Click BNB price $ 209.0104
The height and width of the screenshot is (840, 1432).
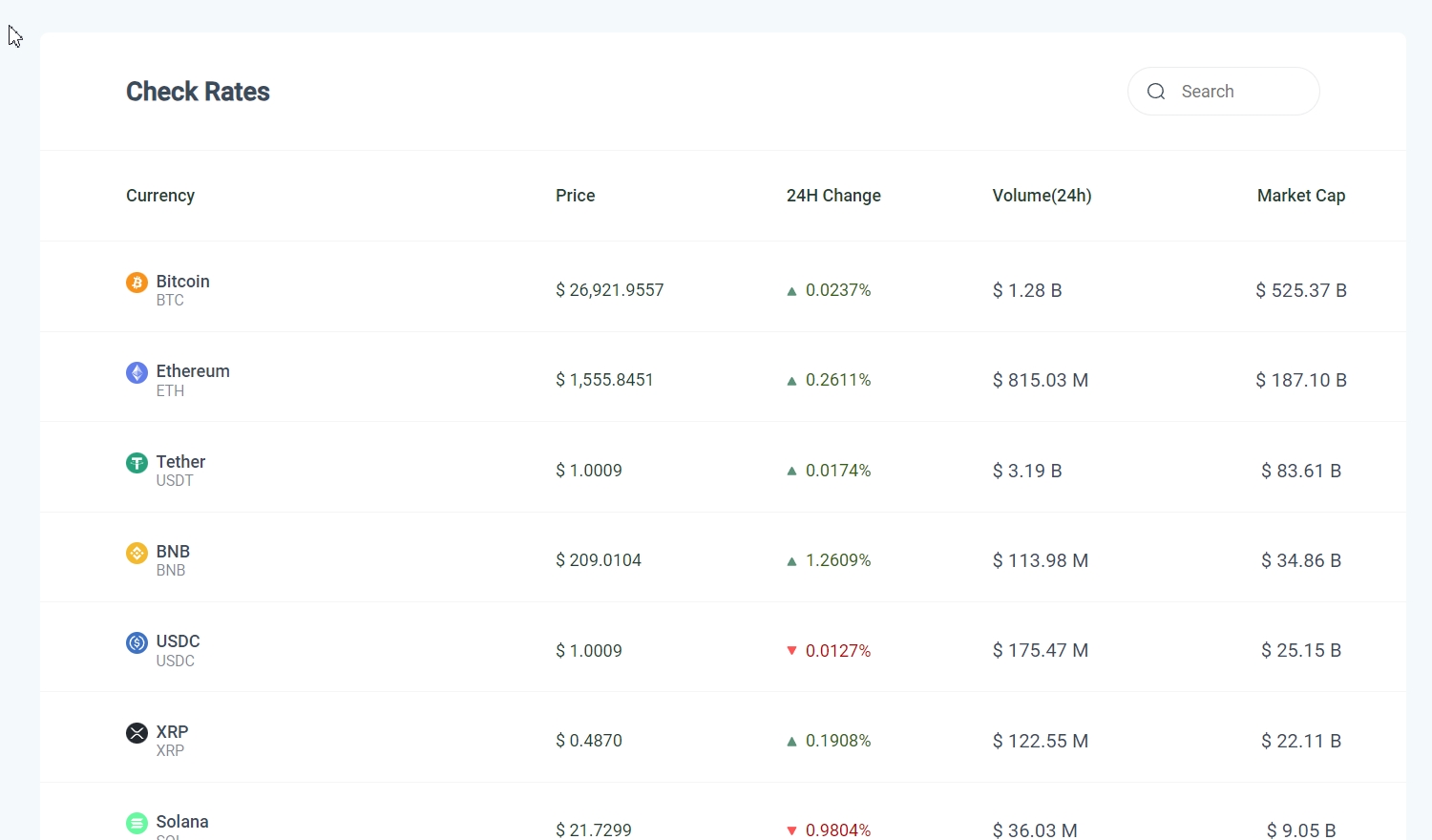point(599,560)
